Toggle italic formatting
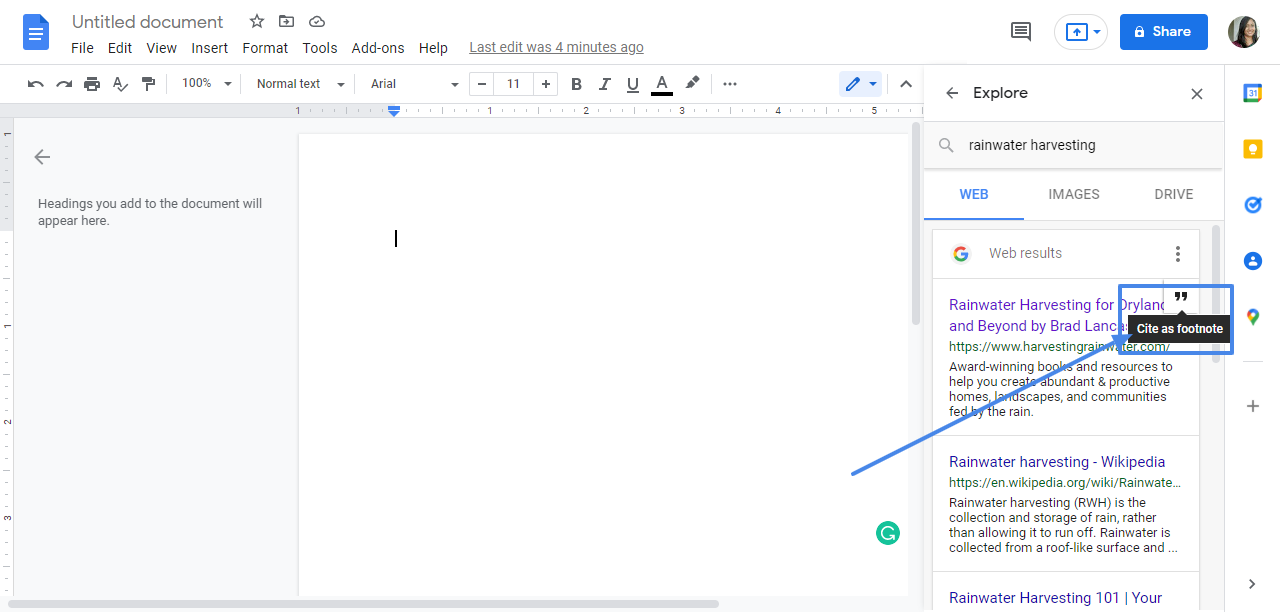The image size is (1280, 612). (x=604, y=84)
